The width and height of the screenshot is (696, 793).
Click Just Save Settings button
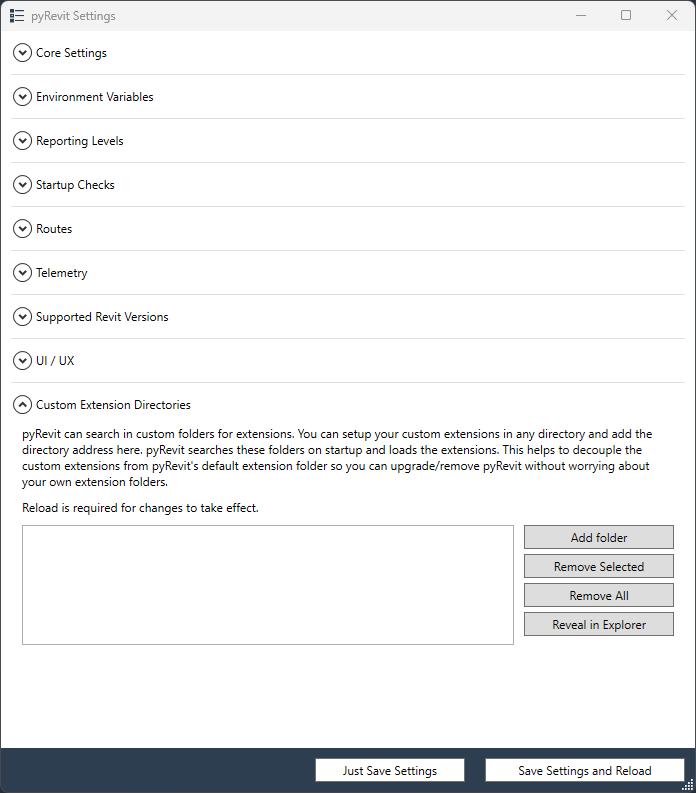(x=390, y=770)
